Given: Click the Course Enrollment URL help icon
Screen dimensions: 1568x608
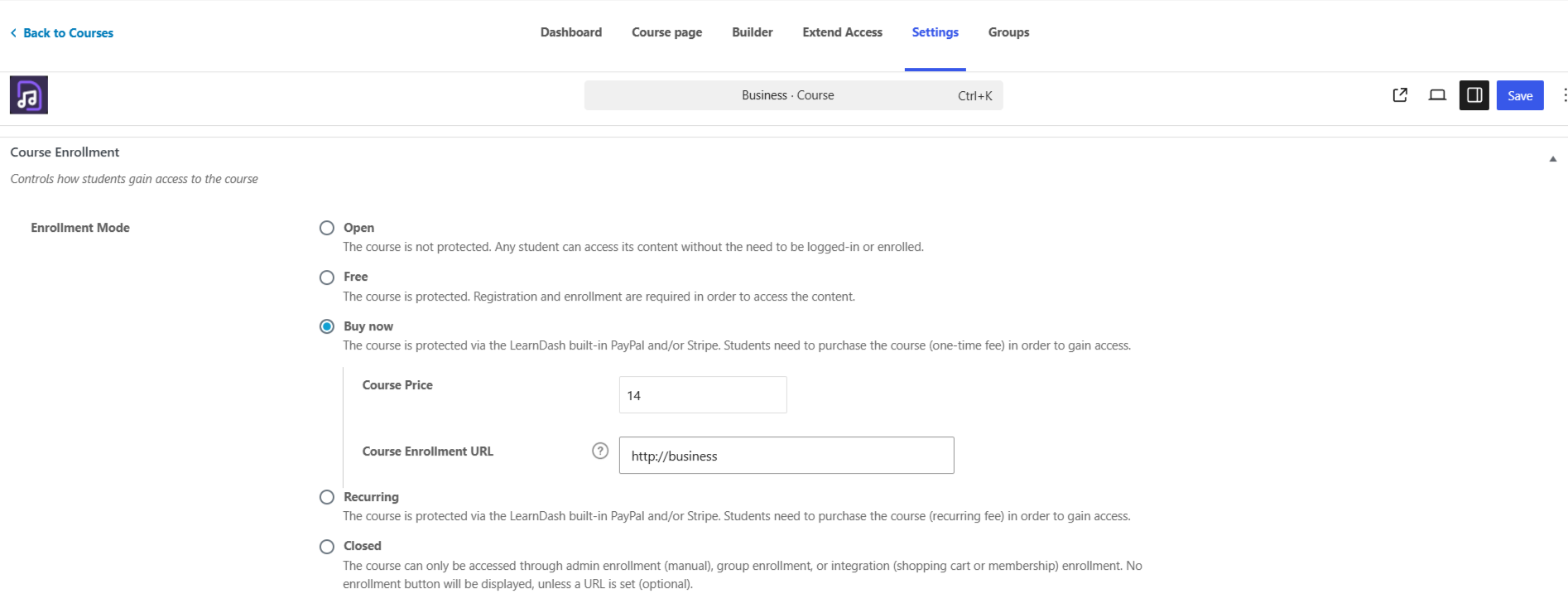Looking at the screenshot, I should 600,451.
